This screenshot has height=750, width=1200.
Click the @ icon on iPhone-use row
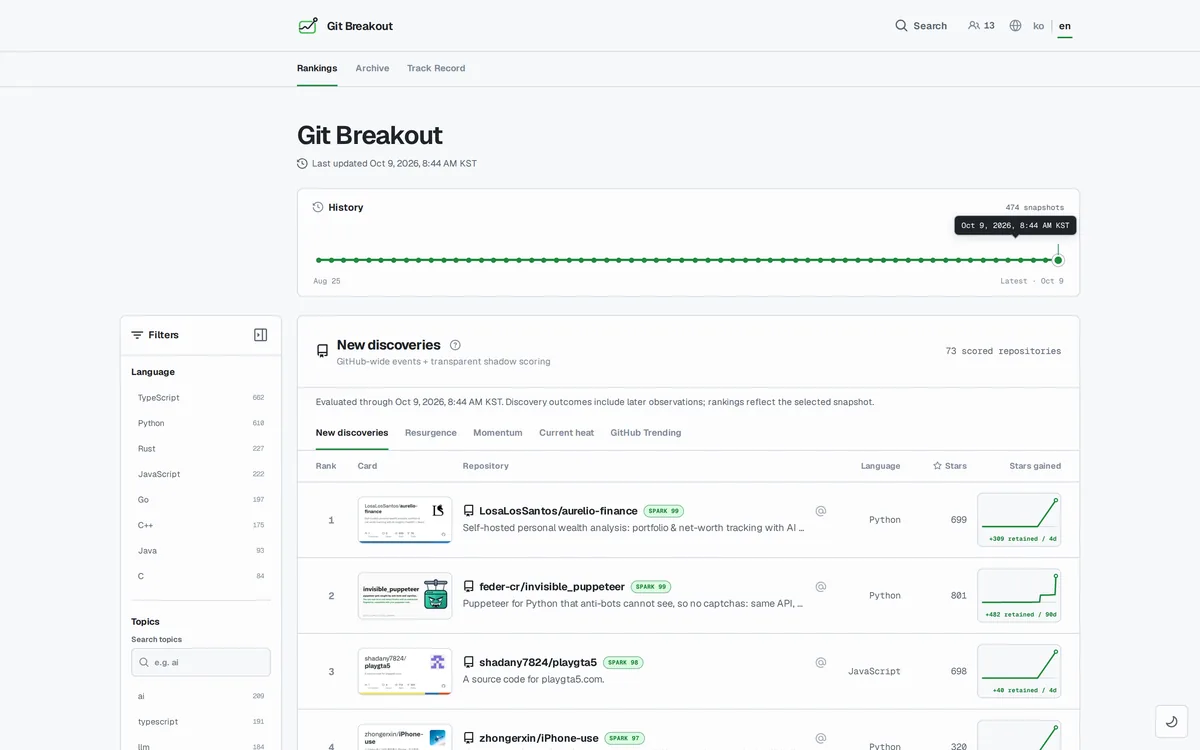click(x=821, y=738)
